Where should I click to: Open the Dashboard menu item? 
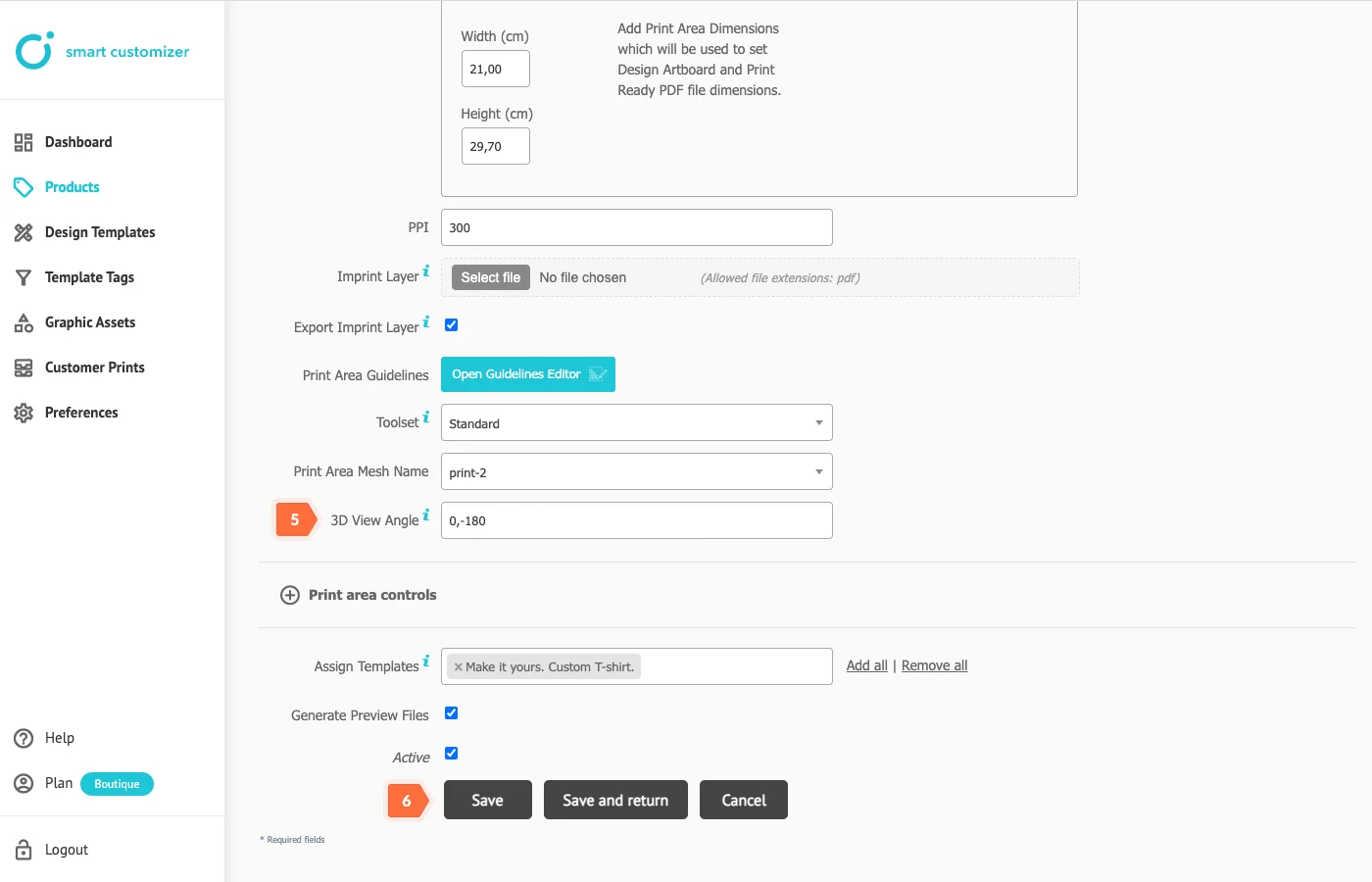[x=78, y=142]
